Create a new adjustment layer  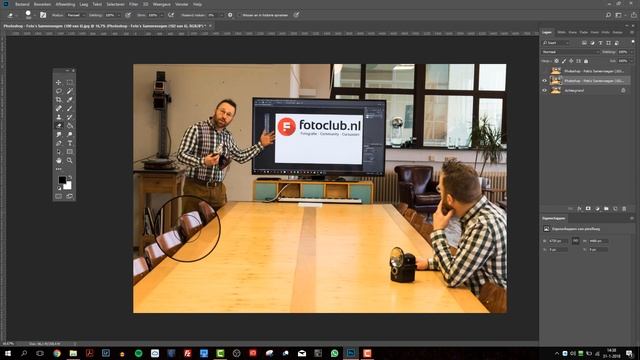(x=597, y=209)
